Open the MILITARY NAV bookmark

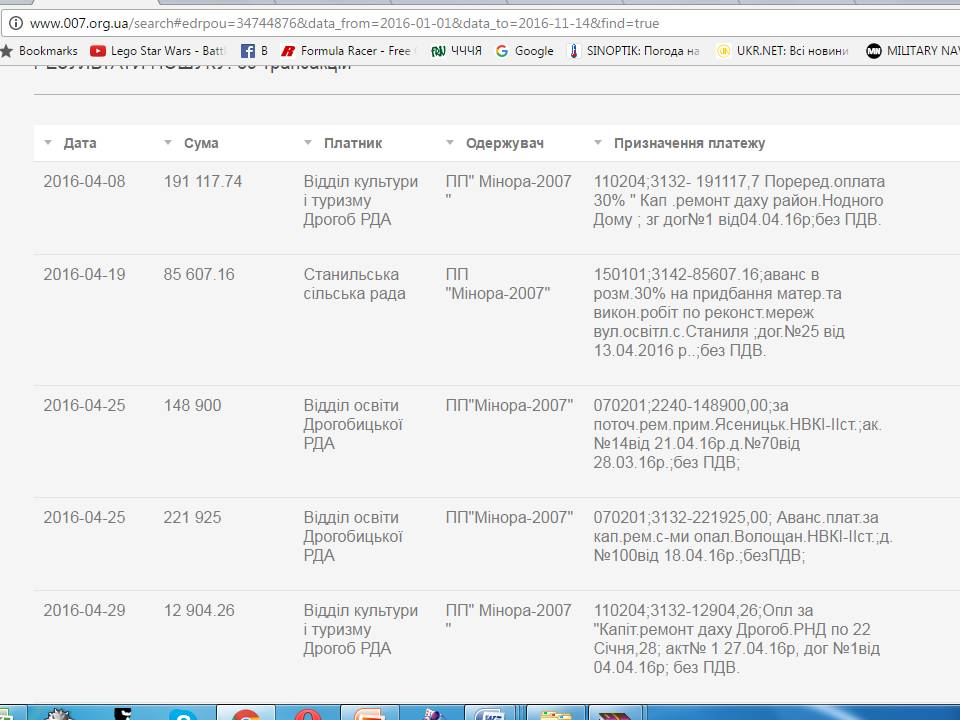pos(912,51)
